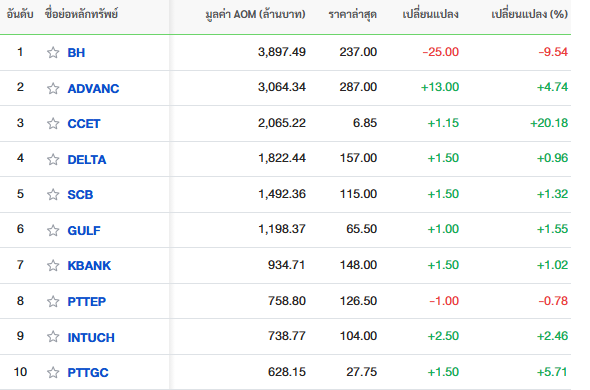Open the CCET stock page

84,124
